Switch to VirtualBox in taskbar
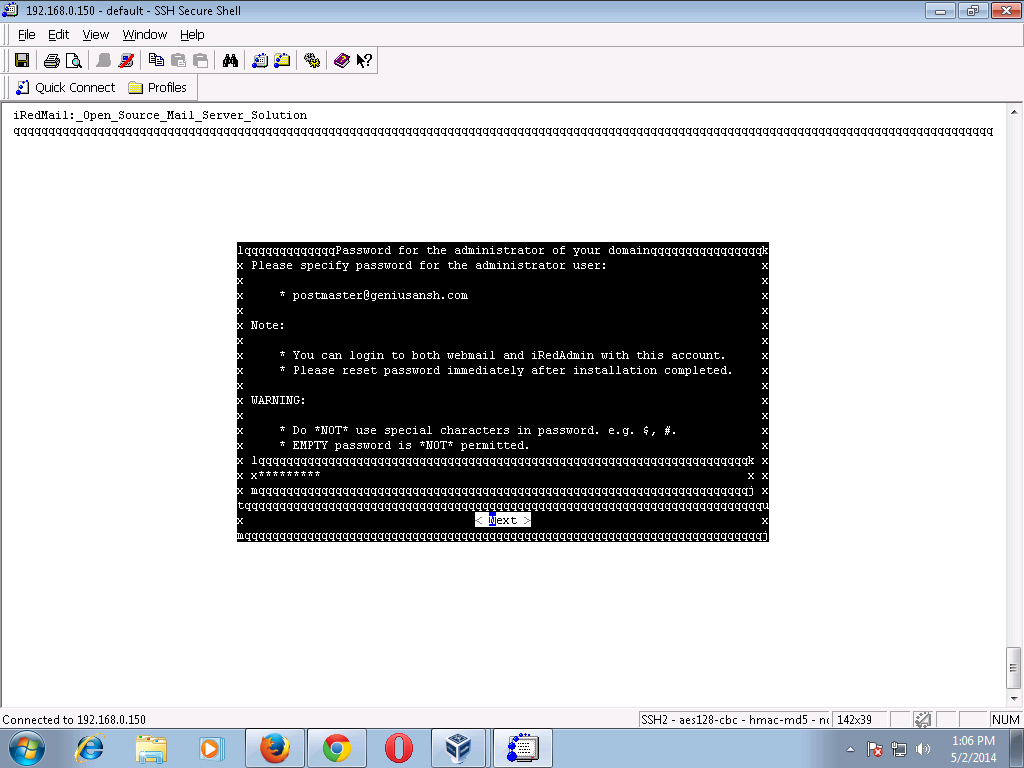 pyautogui.click(x=458, y=748)
